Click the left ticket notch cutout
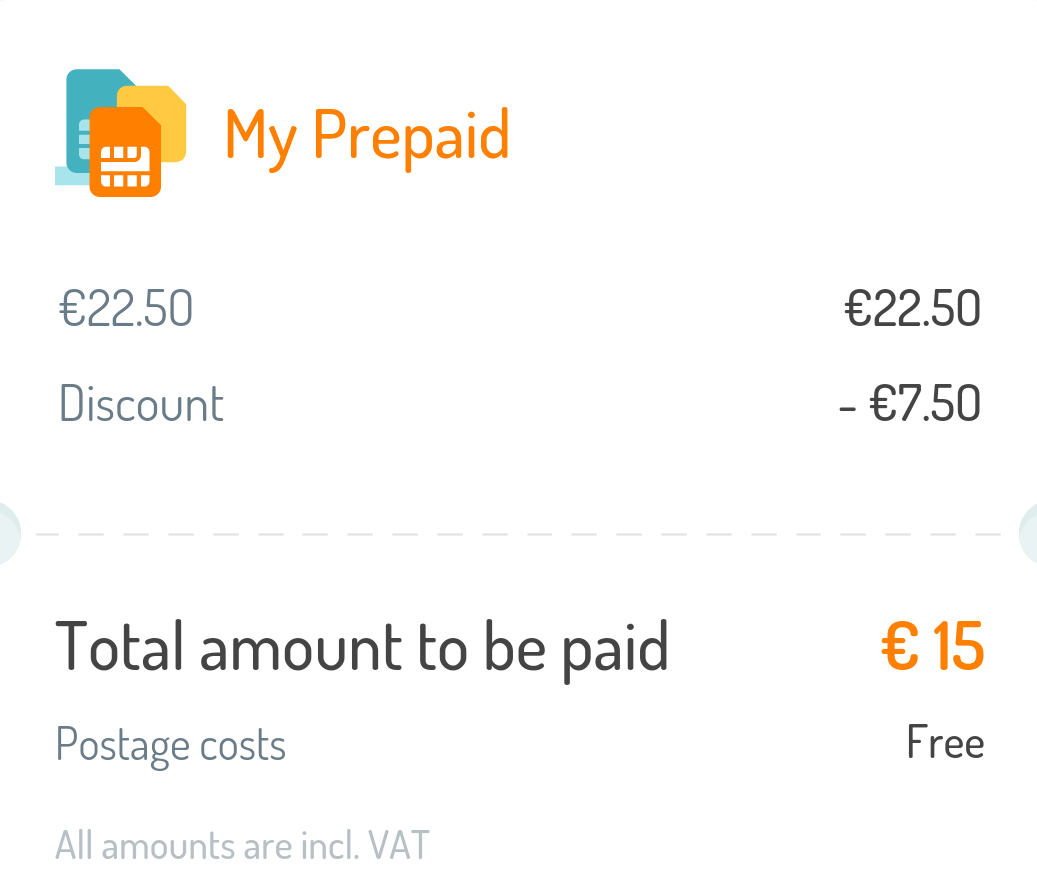The width and height of the screenshot is (1037, 896). click(x=9, y=534)
